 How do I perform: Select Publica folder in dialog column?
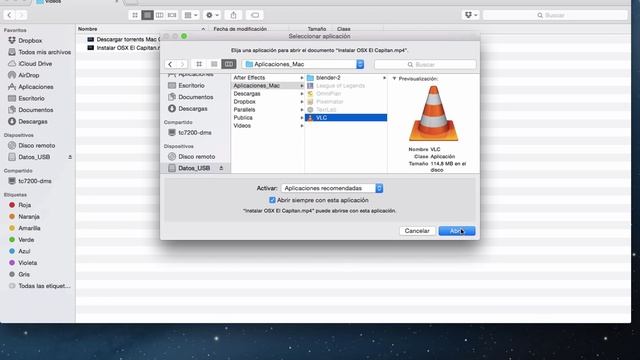pos(268,118)
